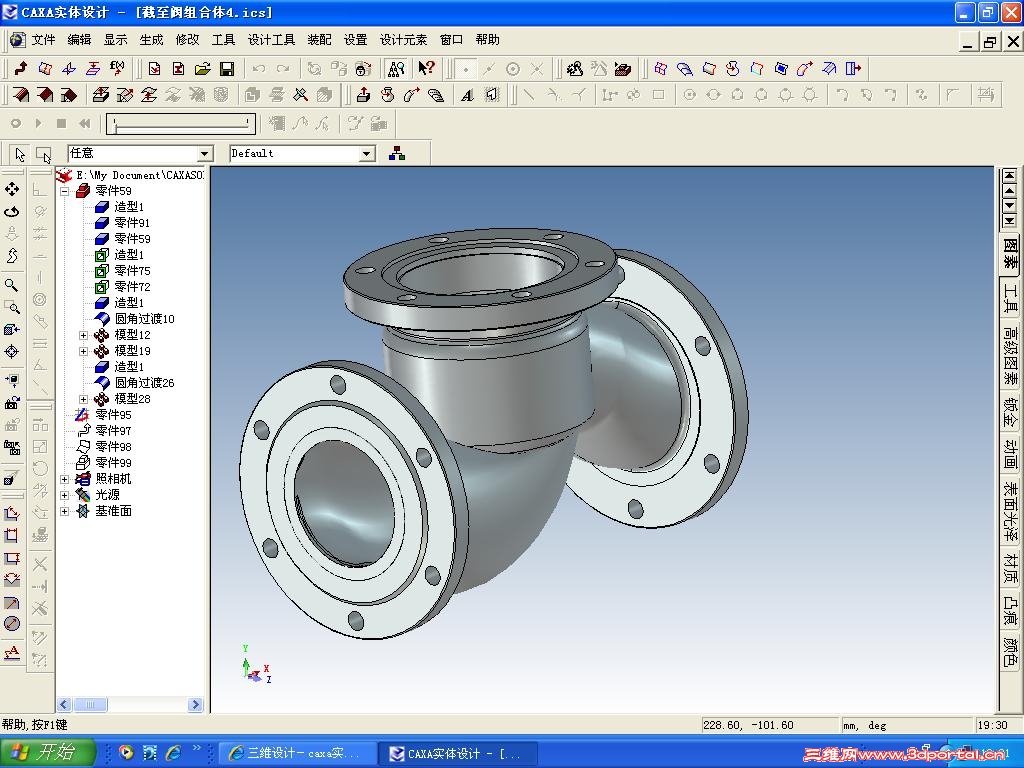1024x768 pixels.
Task: Expand the 模型12 tree node
Action: [x=84, y=335]
